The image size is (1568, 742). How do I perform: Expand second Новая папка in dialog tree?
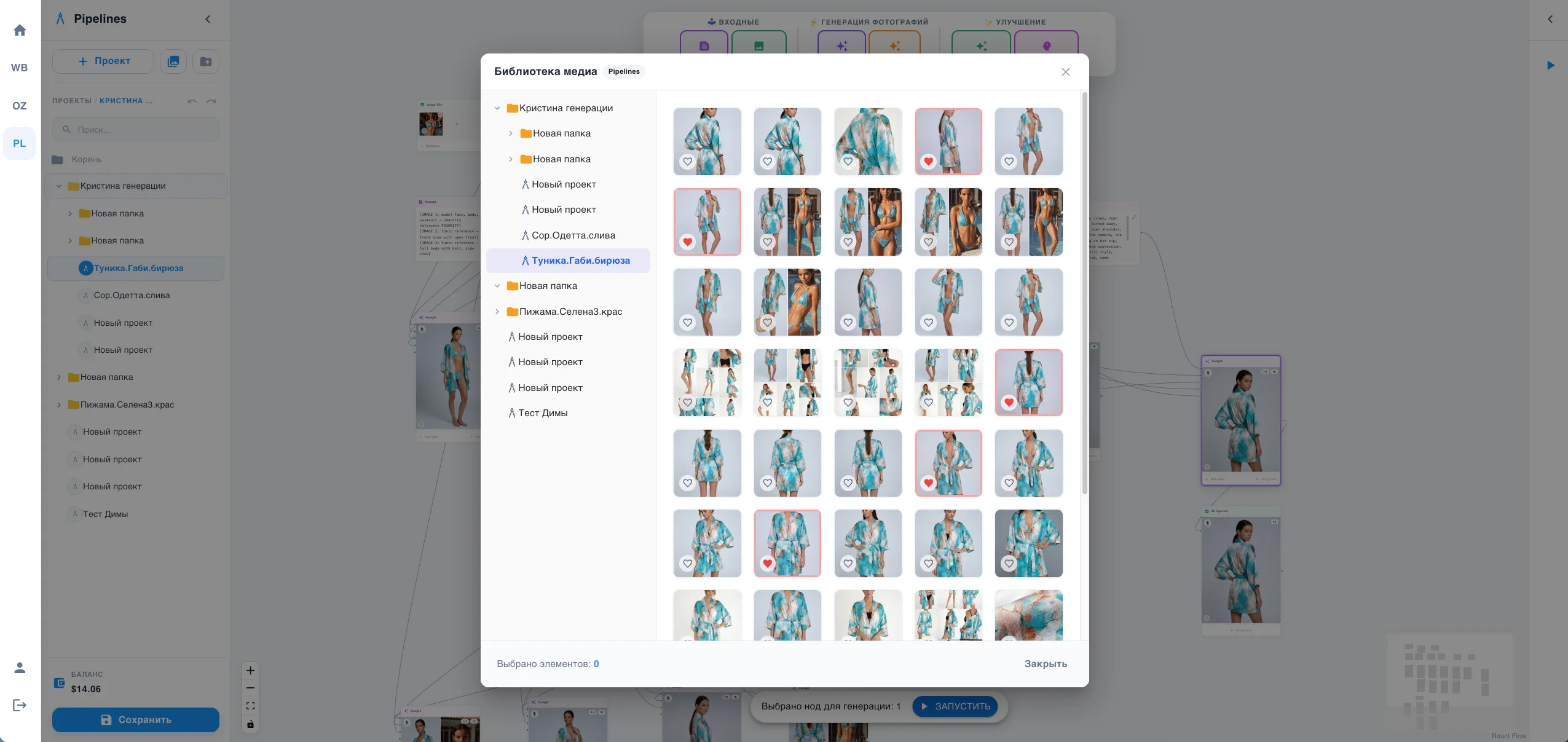tap(511, 159)
